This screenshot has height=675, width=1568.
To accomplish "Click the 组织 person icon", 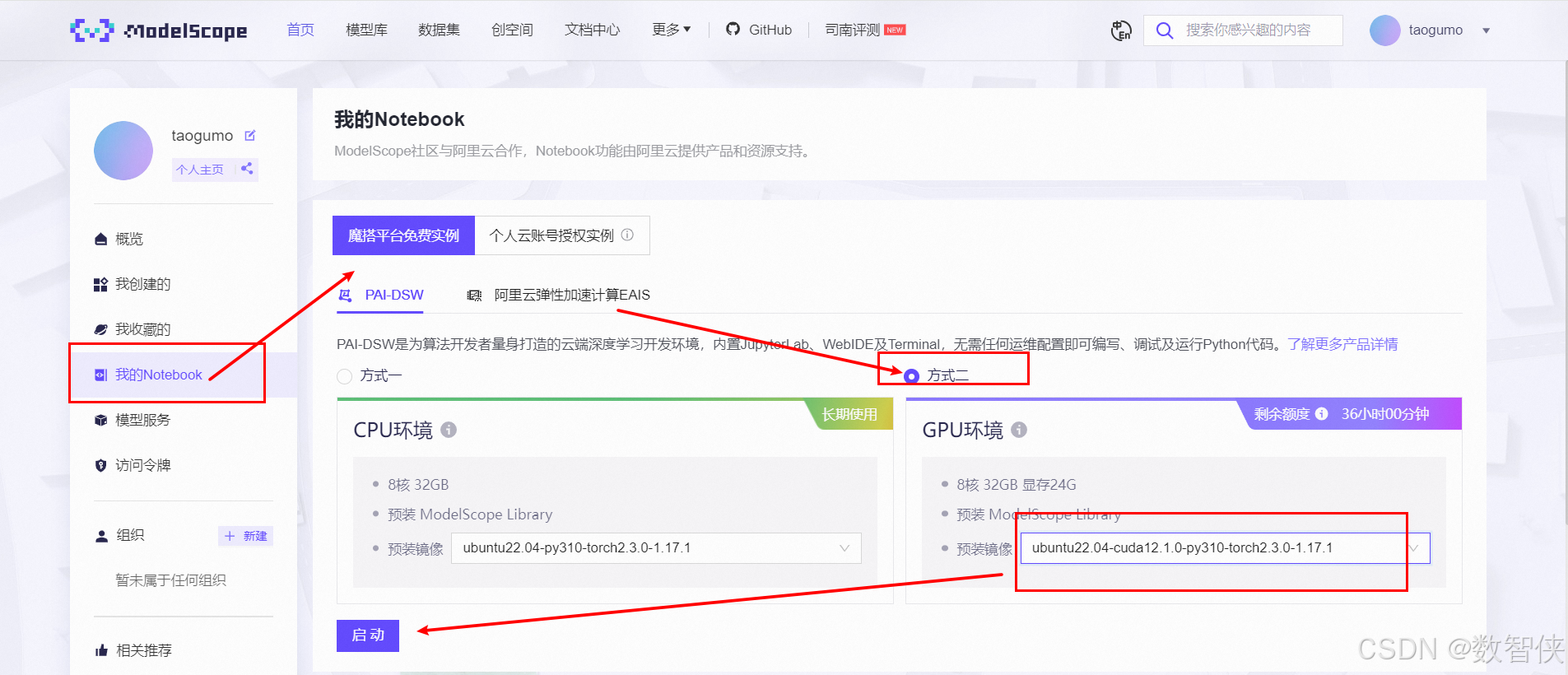I will tap(101, 536).
